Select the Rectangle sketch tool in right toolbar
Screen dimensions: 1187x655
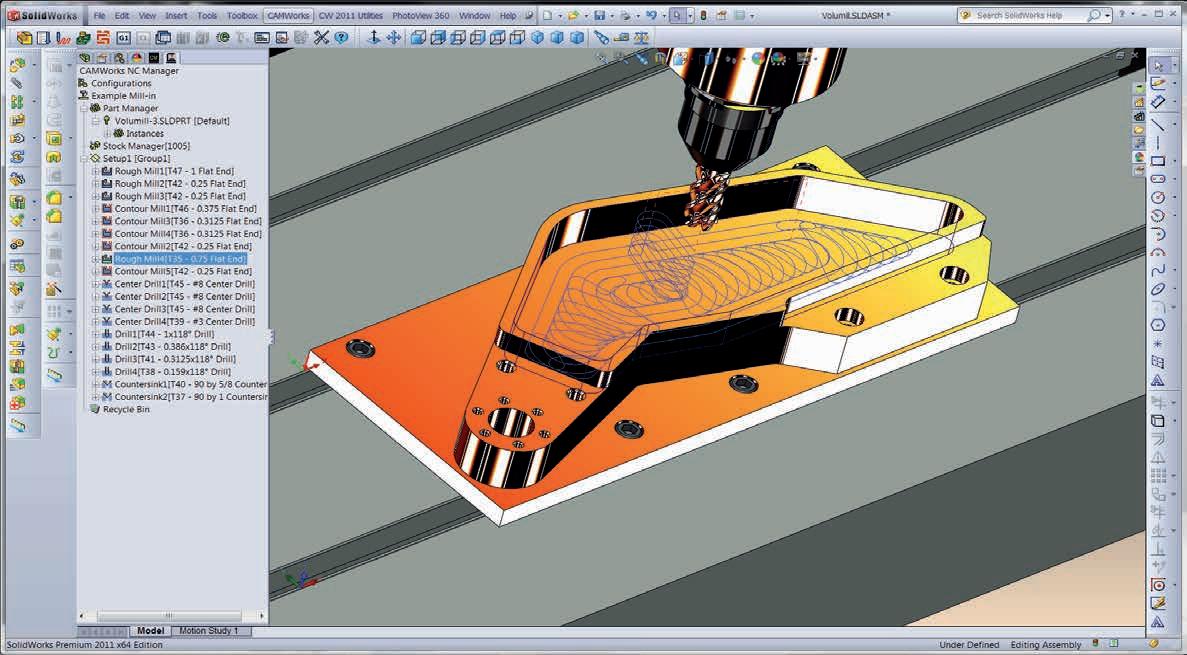pyautogui.click(x=1157, y=161)
